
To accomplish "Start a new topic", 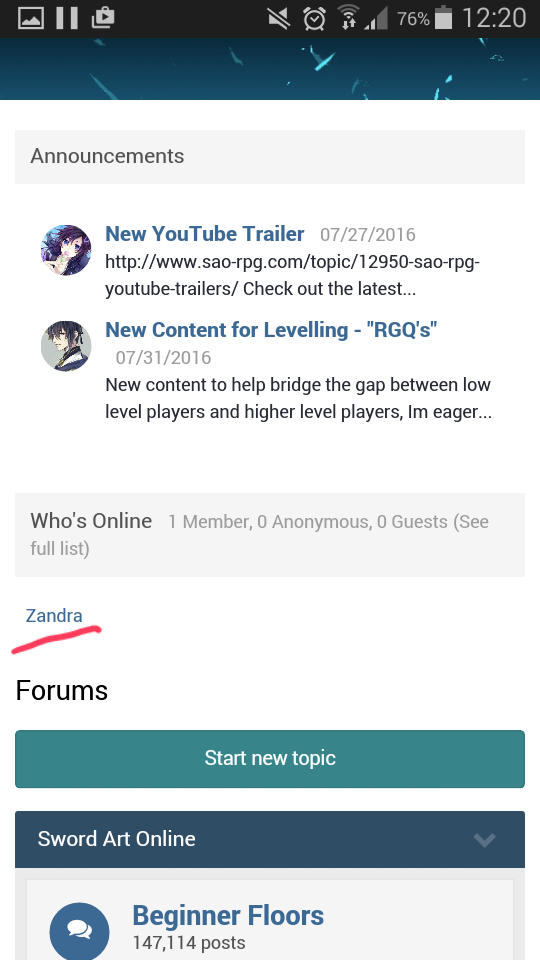I will pos(270,759).
